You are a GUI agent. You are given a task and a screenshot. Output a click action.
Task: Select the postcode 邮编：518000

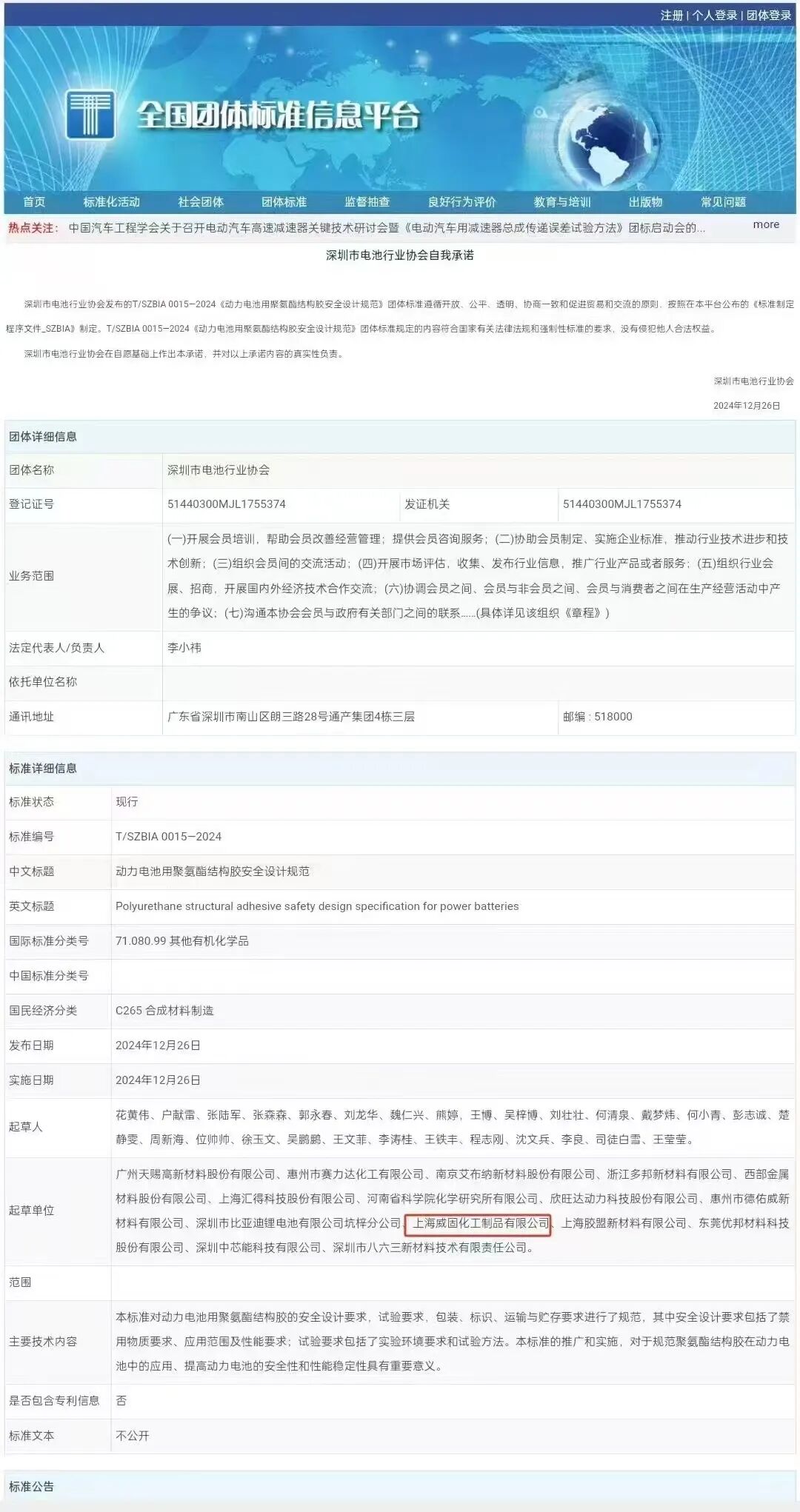[598, 717]
